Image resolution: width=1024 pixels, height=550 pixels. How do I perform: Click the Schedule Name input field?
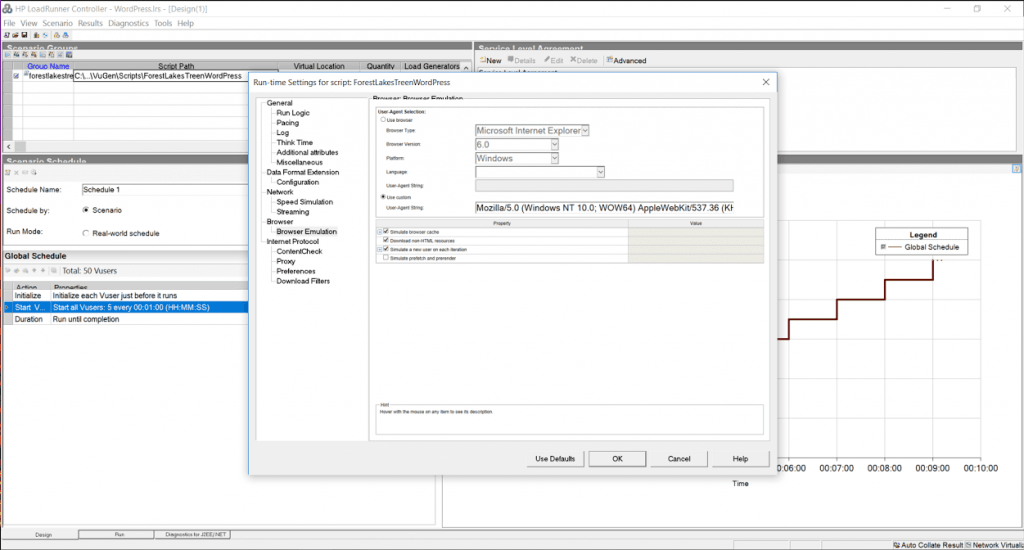[x=165, y=189]
